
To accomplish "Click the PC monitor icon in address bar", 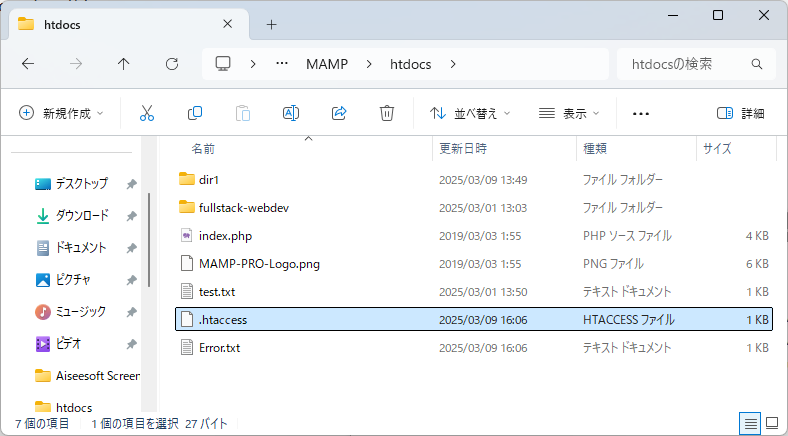I will point(223,64).
